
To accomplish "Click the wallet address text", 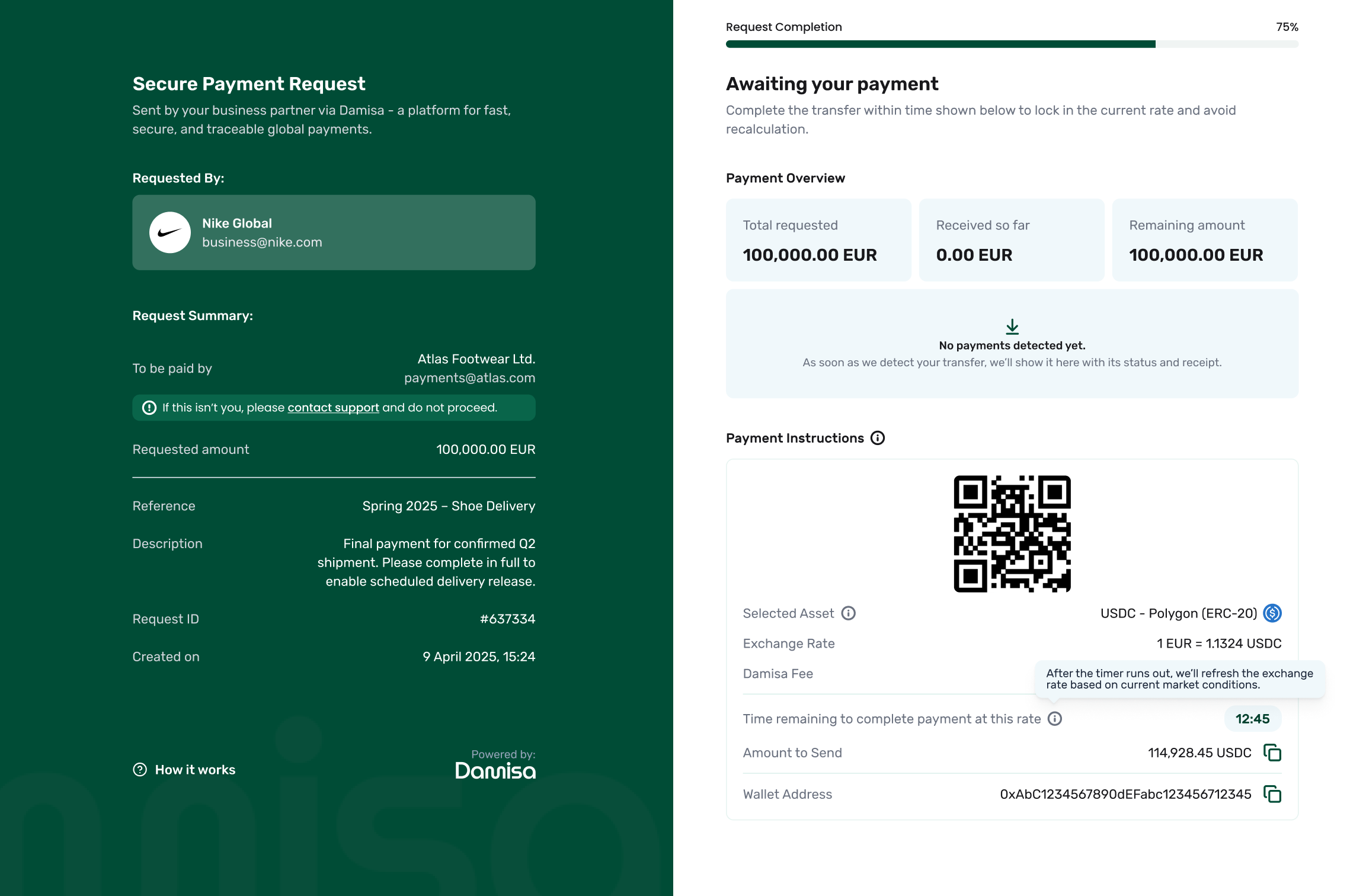I will pyautogui.click(x=1125, y=794).
